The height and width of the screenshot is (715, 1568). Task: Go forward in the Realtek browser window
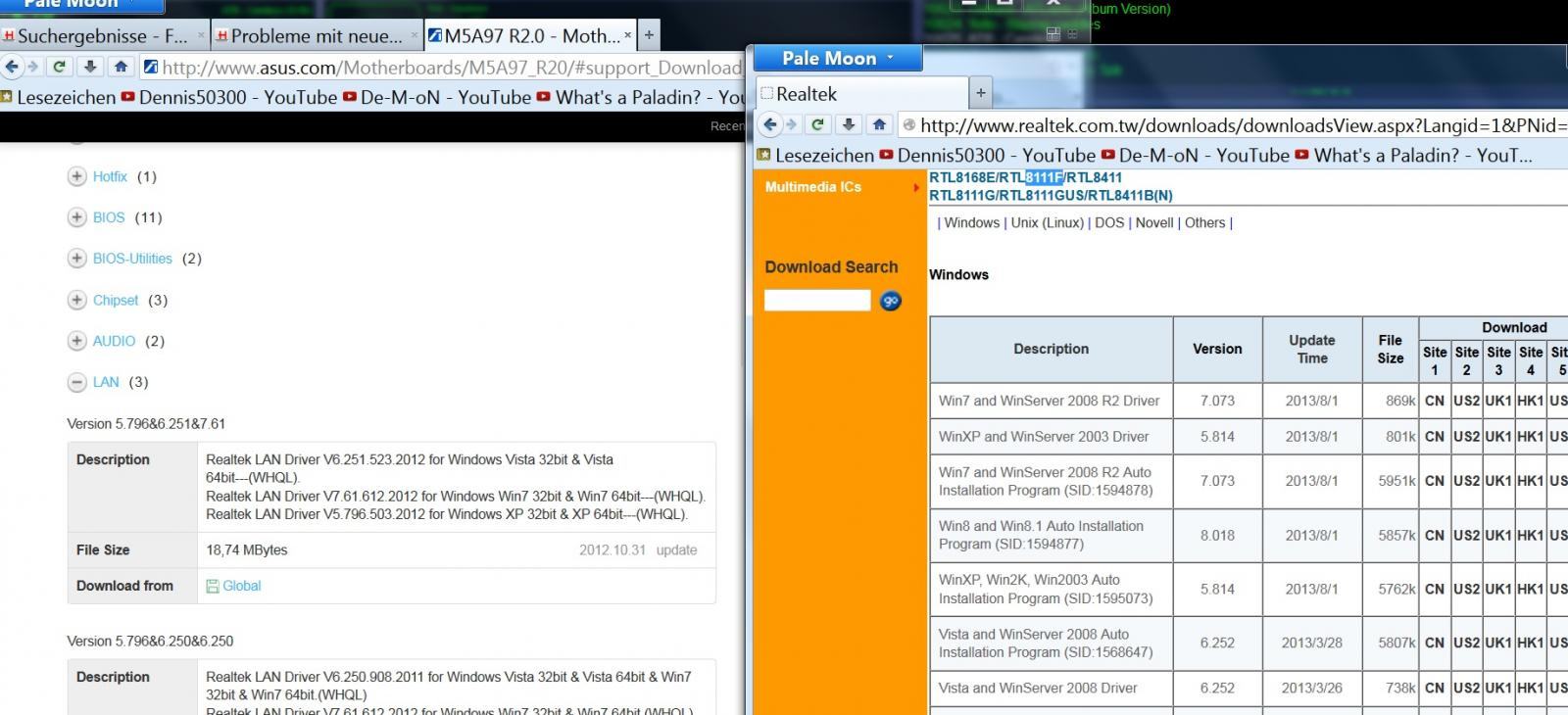[x=791, y=124]
